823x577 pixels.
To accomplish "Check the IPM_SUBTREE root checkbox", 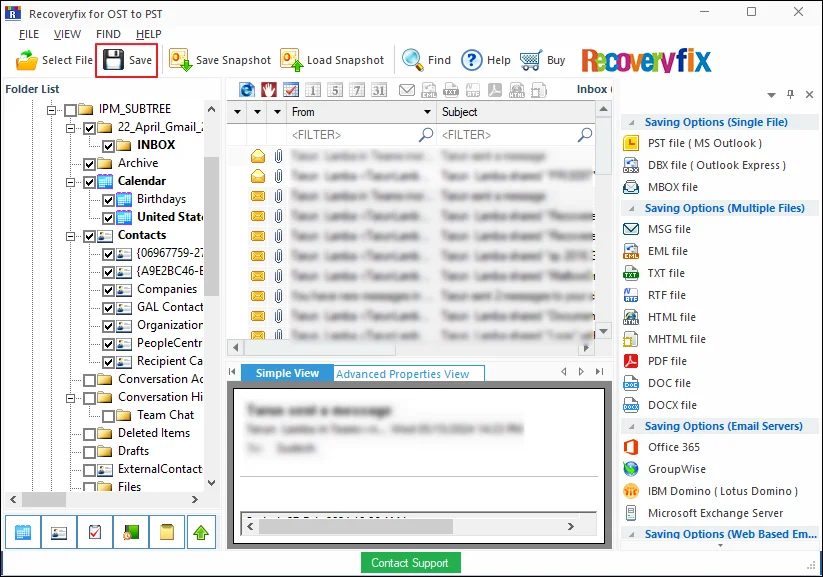I will 70,110.
